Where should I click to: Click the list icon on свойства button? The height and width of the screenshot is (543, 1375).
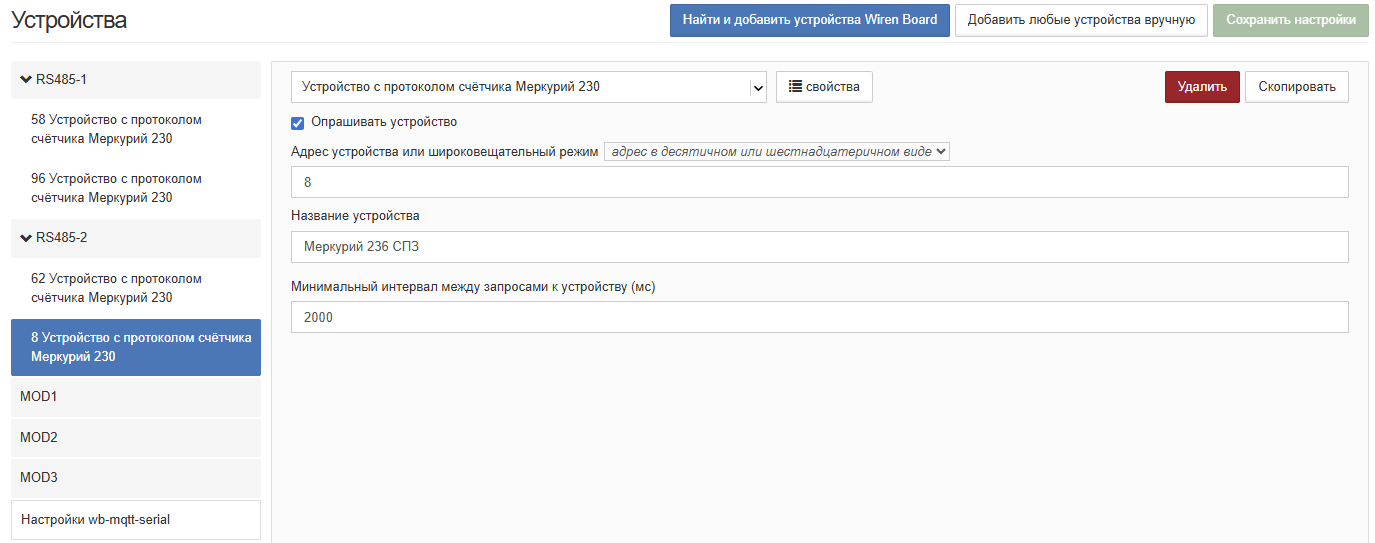(795, 87)
